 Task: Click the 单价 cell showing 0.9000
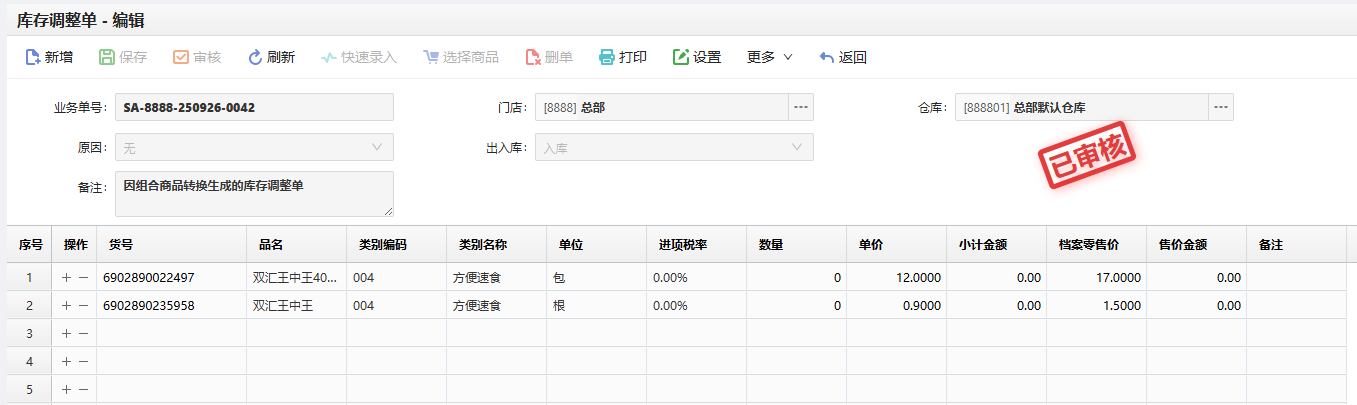click(x=896, y=305)
